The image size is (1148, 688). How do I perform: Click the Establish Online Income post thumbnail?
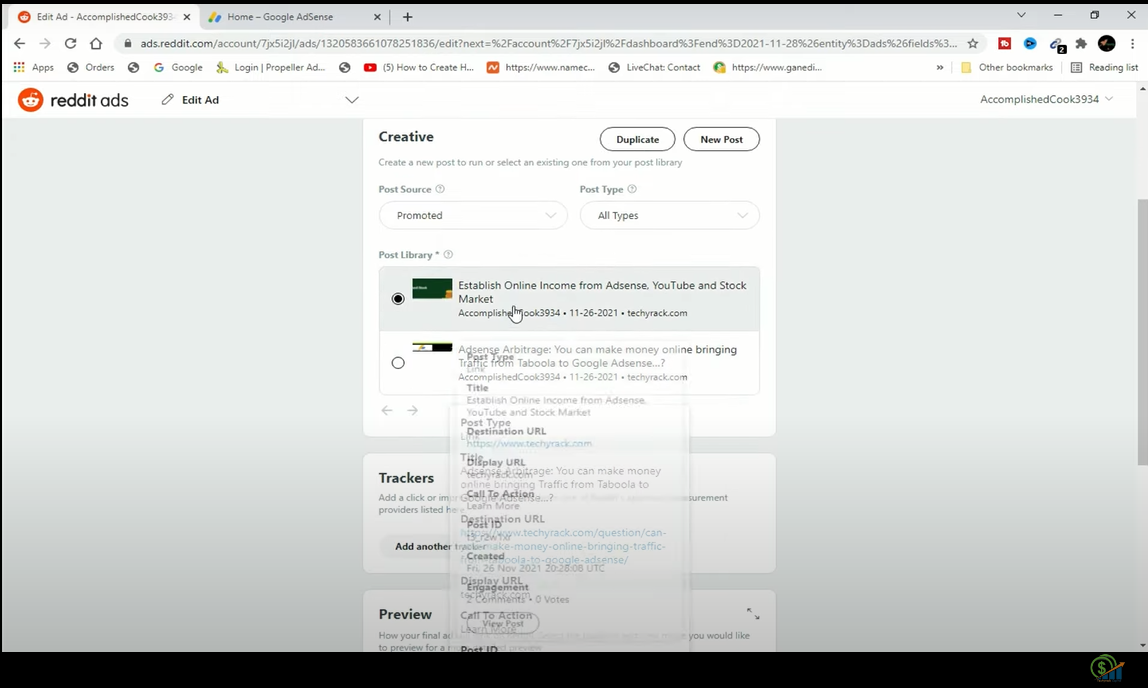tap(432, 288)
